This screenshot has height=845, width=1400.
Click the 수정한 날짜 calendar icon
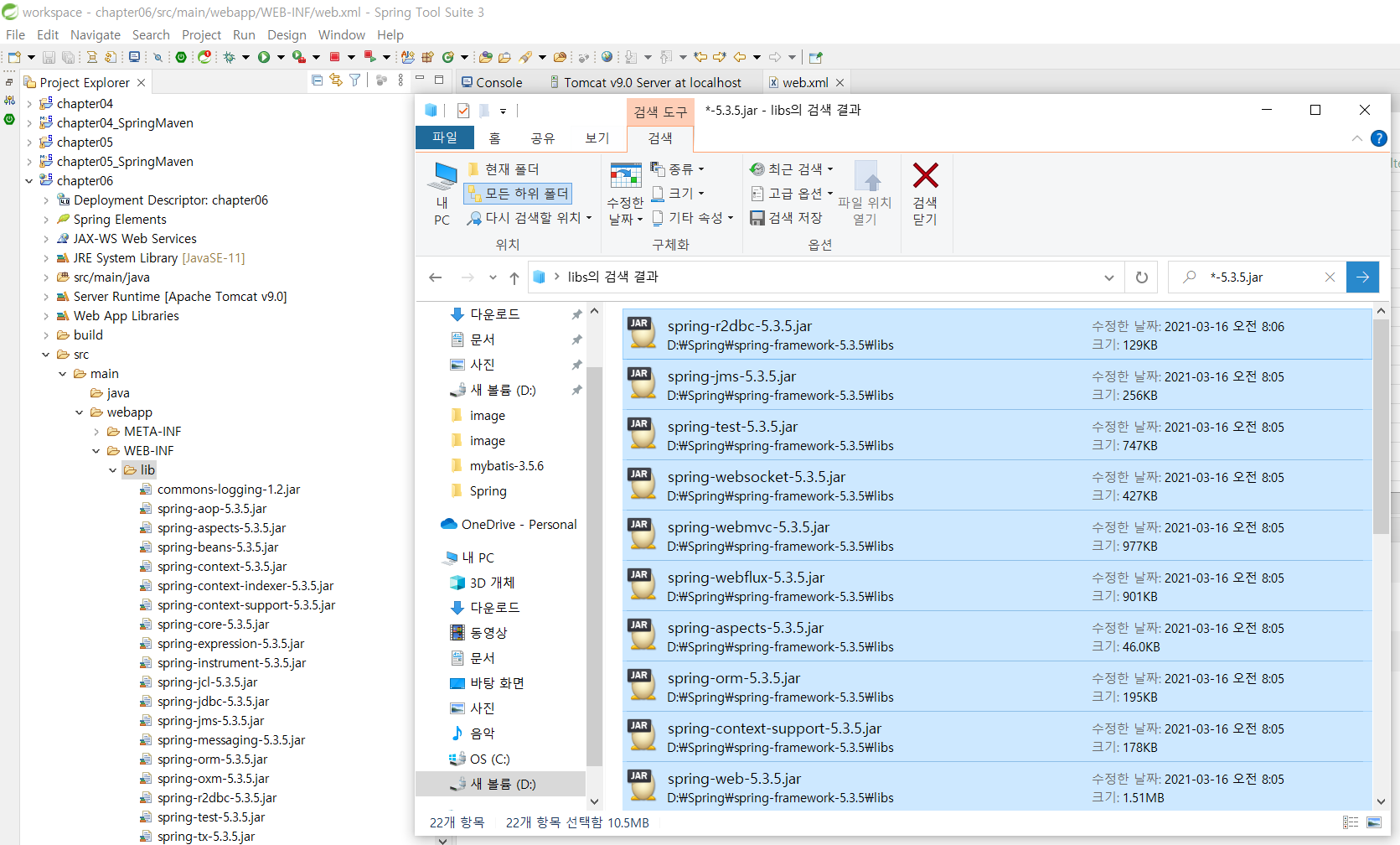coord(625,175)
